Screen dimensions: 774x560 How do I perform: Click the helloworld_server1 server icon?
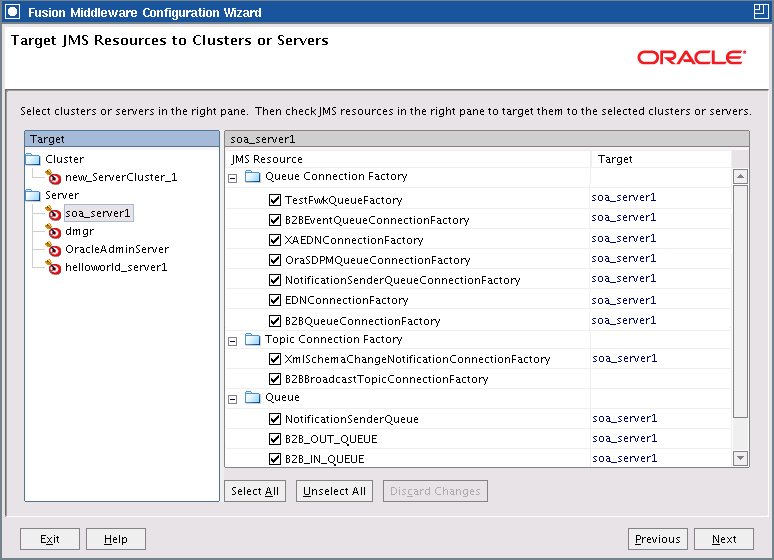(53, 267)
